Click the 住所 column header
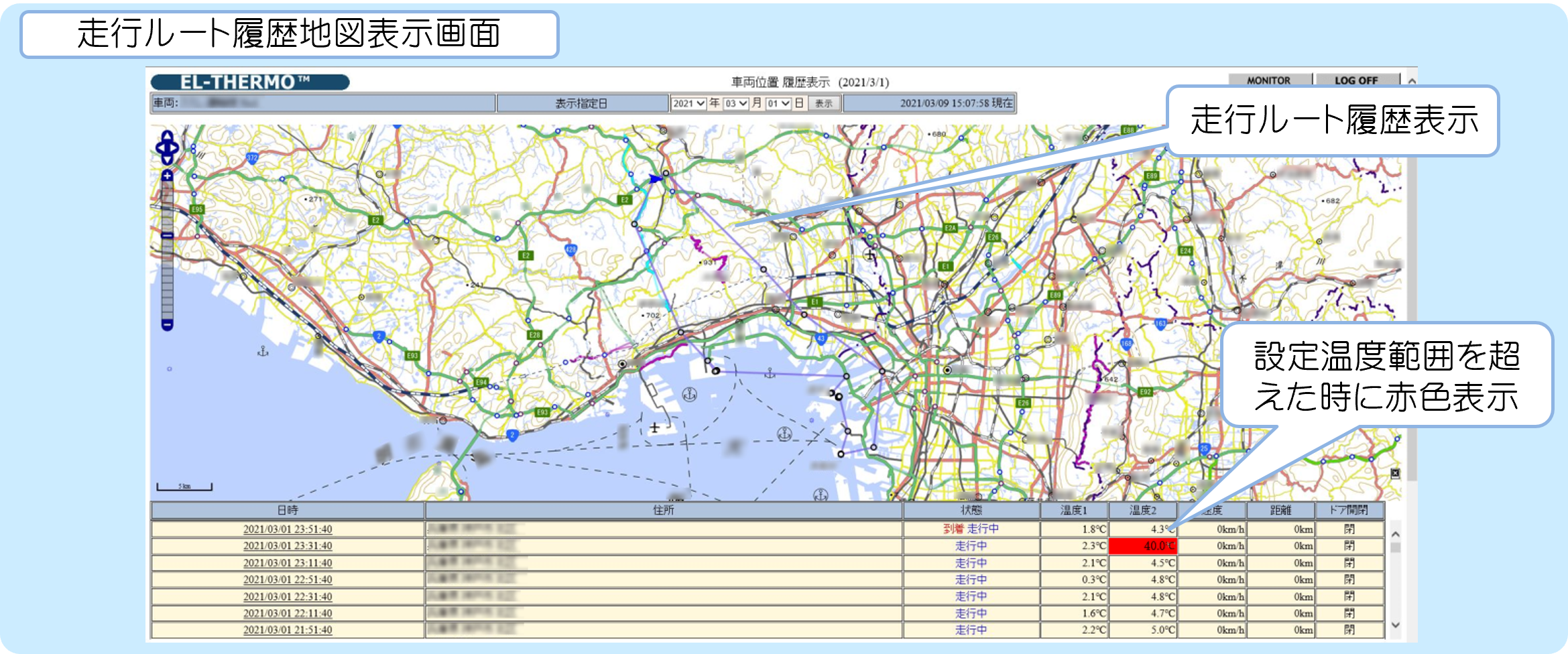1568x654 pixels. 664,511
